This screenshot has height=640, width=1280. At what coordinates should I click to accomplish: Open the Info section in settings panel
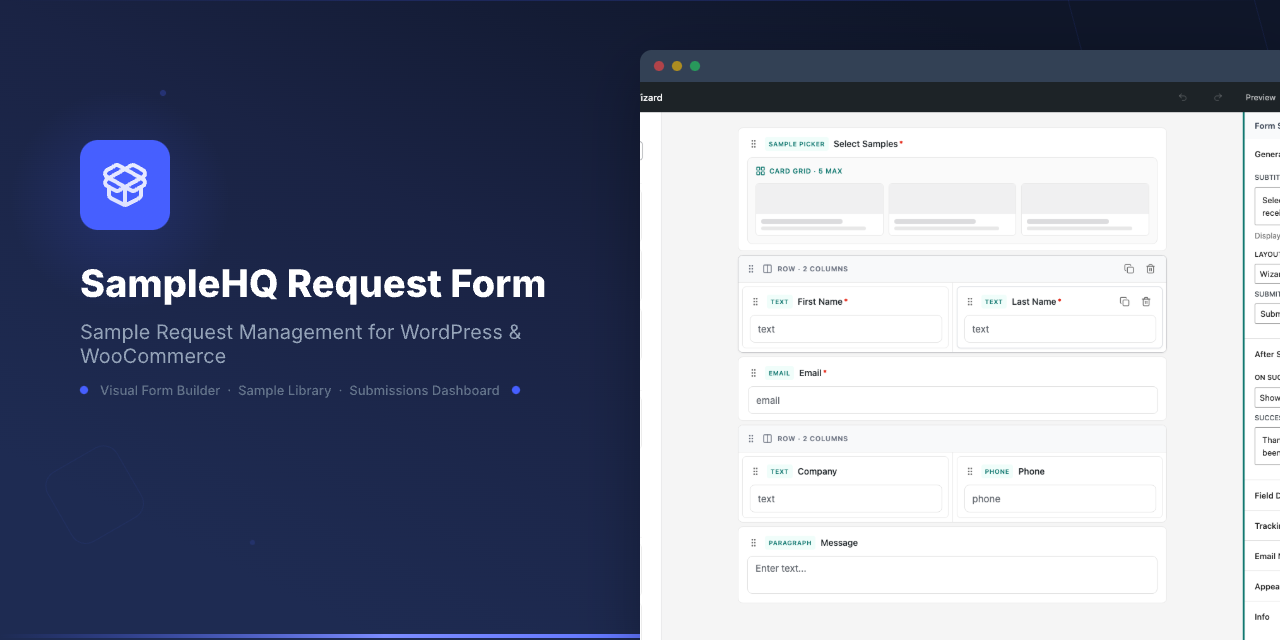coord(1262,617)
